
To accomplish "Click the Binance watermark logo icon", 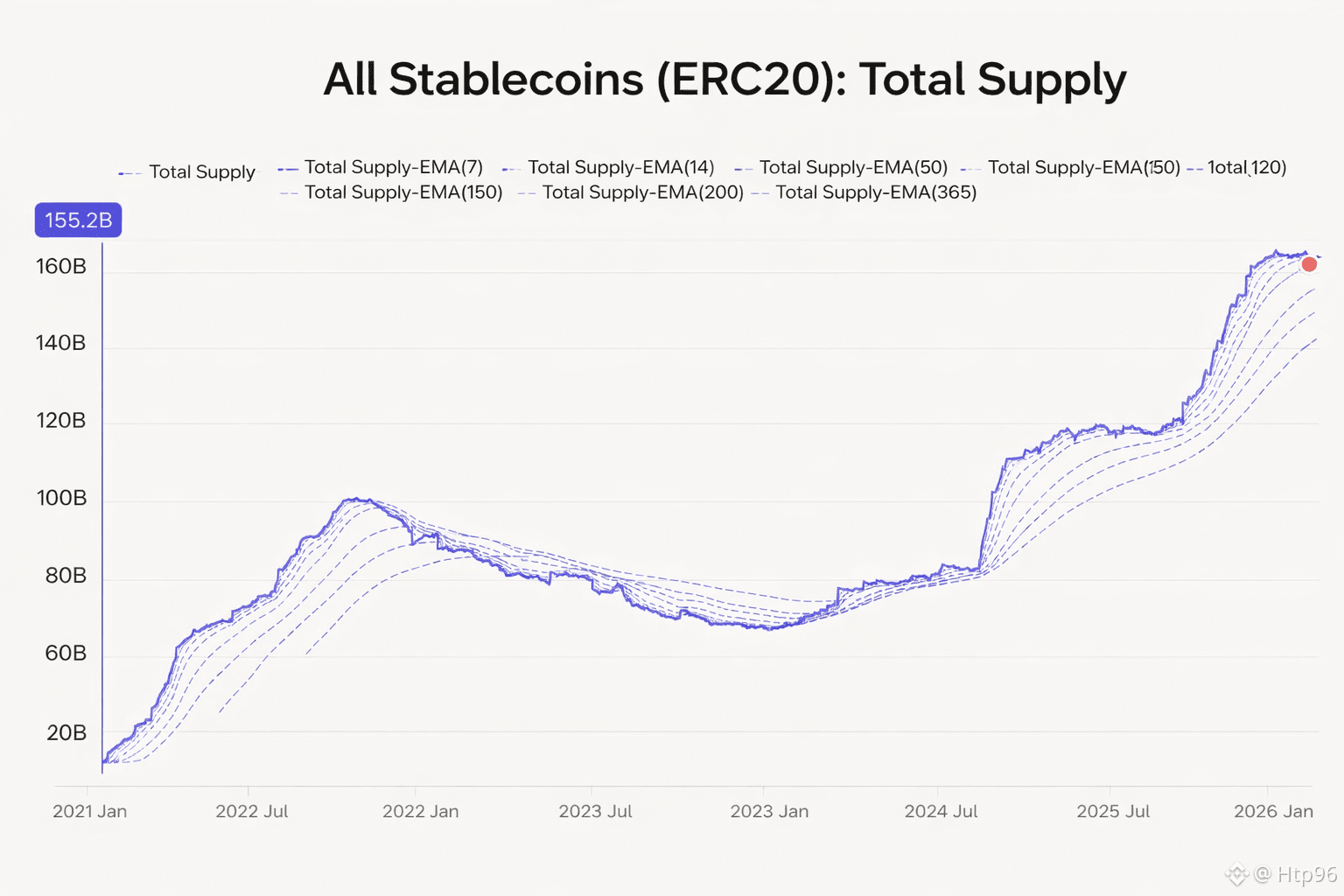I will coord(1236,873).
